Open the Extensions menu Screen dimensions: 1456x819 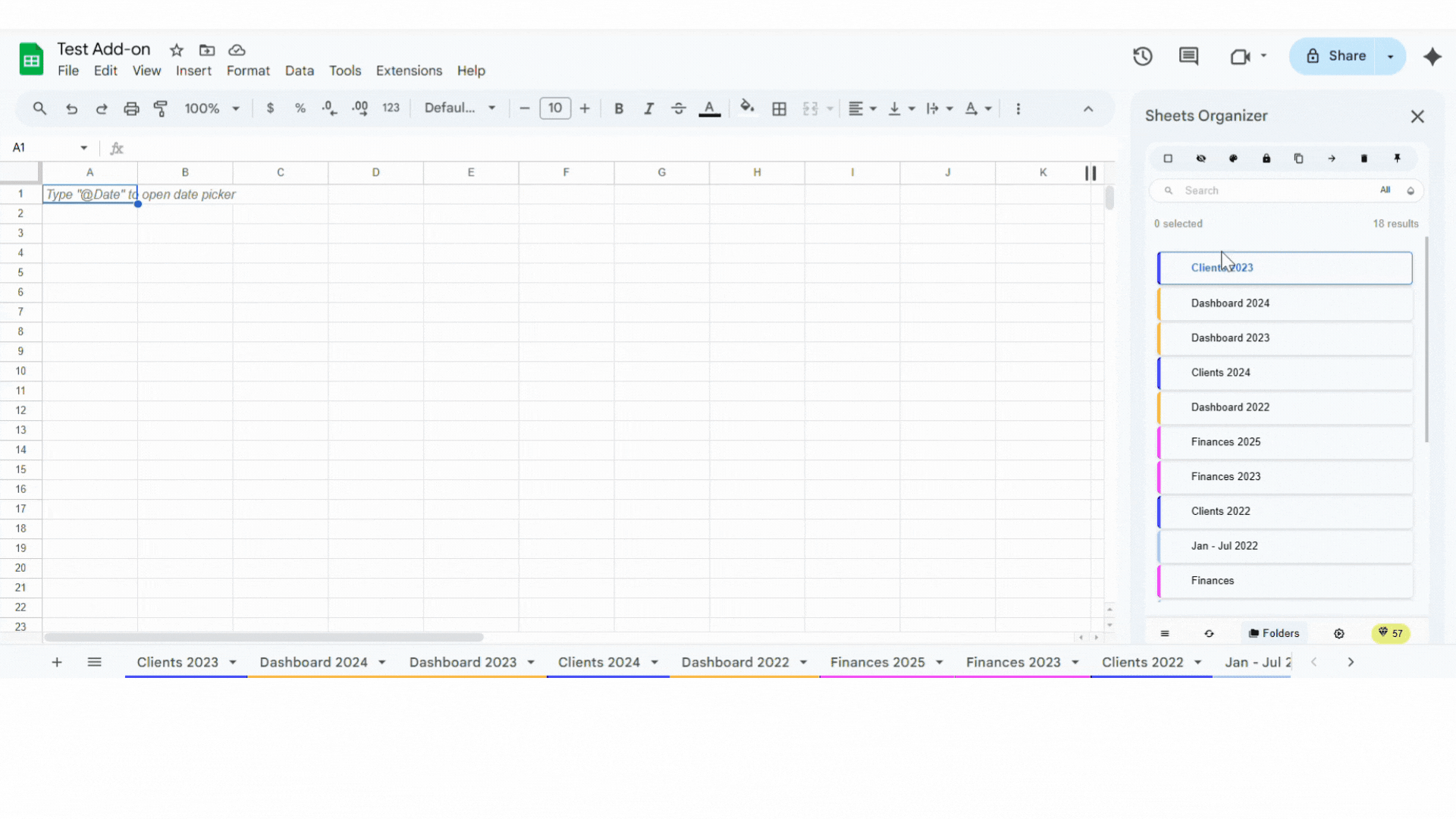(409, 71)
